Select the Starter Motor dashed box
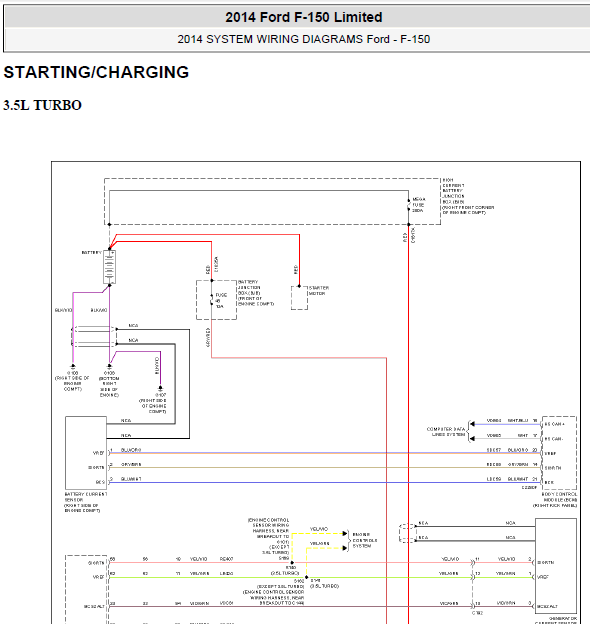590x624 pixels. coord(299,298)
